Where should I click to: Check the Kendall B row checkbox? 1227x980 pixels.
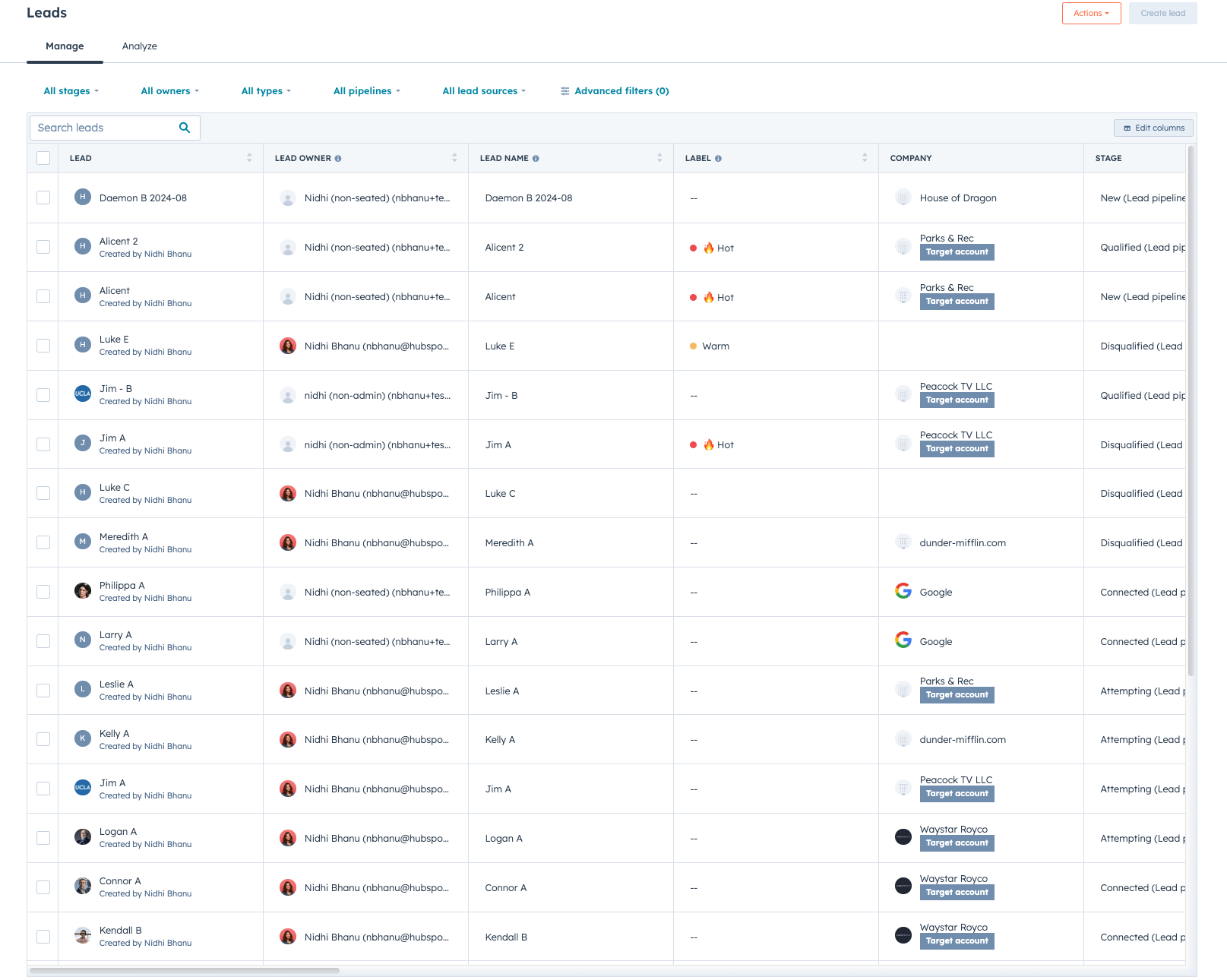(43, 937)
